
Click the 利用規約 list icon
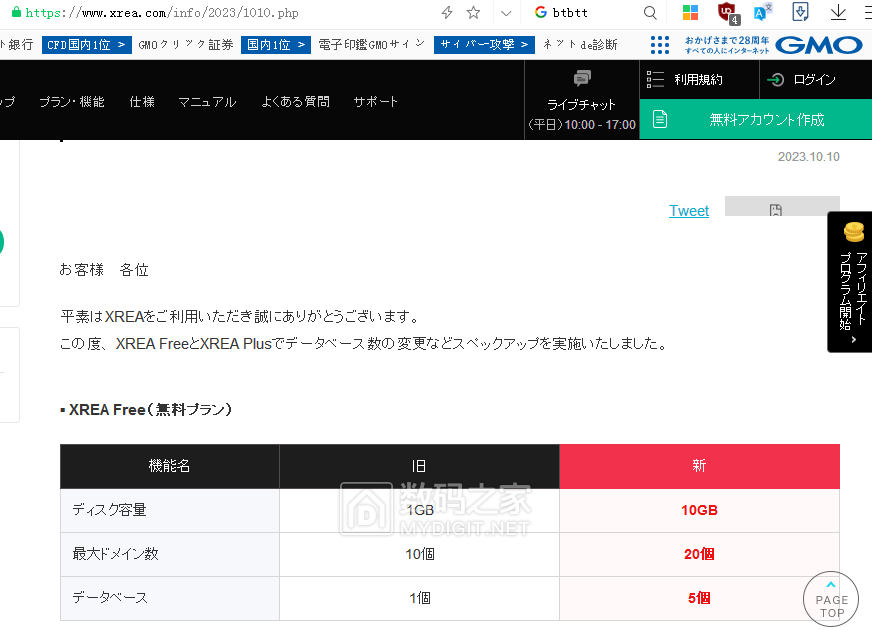655,80
